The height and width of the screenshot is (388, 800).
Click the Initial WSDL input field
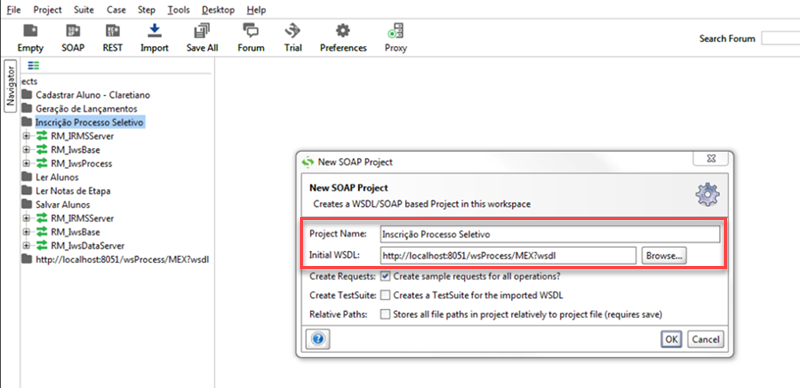[x=508, y=256]
